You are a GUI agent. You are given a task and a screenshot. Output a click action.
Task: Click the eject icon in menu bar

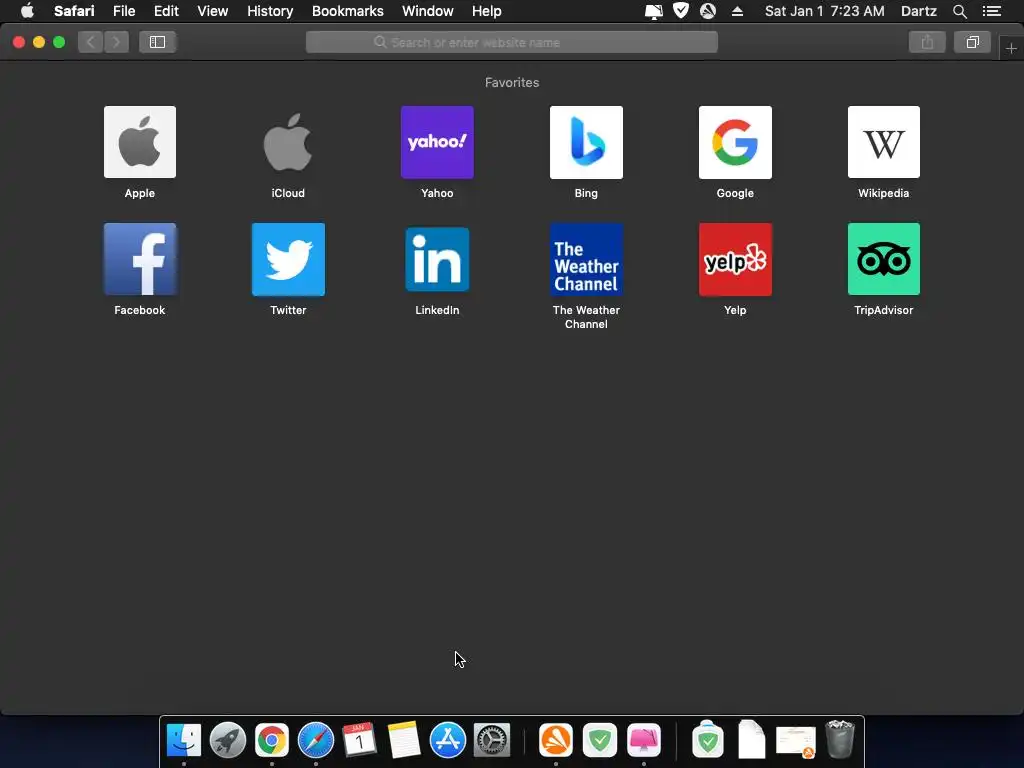coord(737,11)
